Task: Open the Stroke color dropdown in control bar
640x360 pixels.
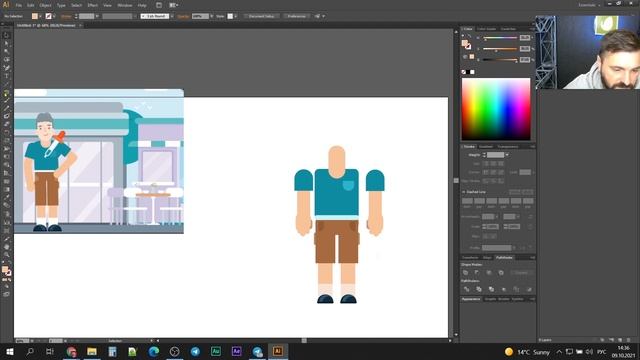Action: click(x=54, y=16)
